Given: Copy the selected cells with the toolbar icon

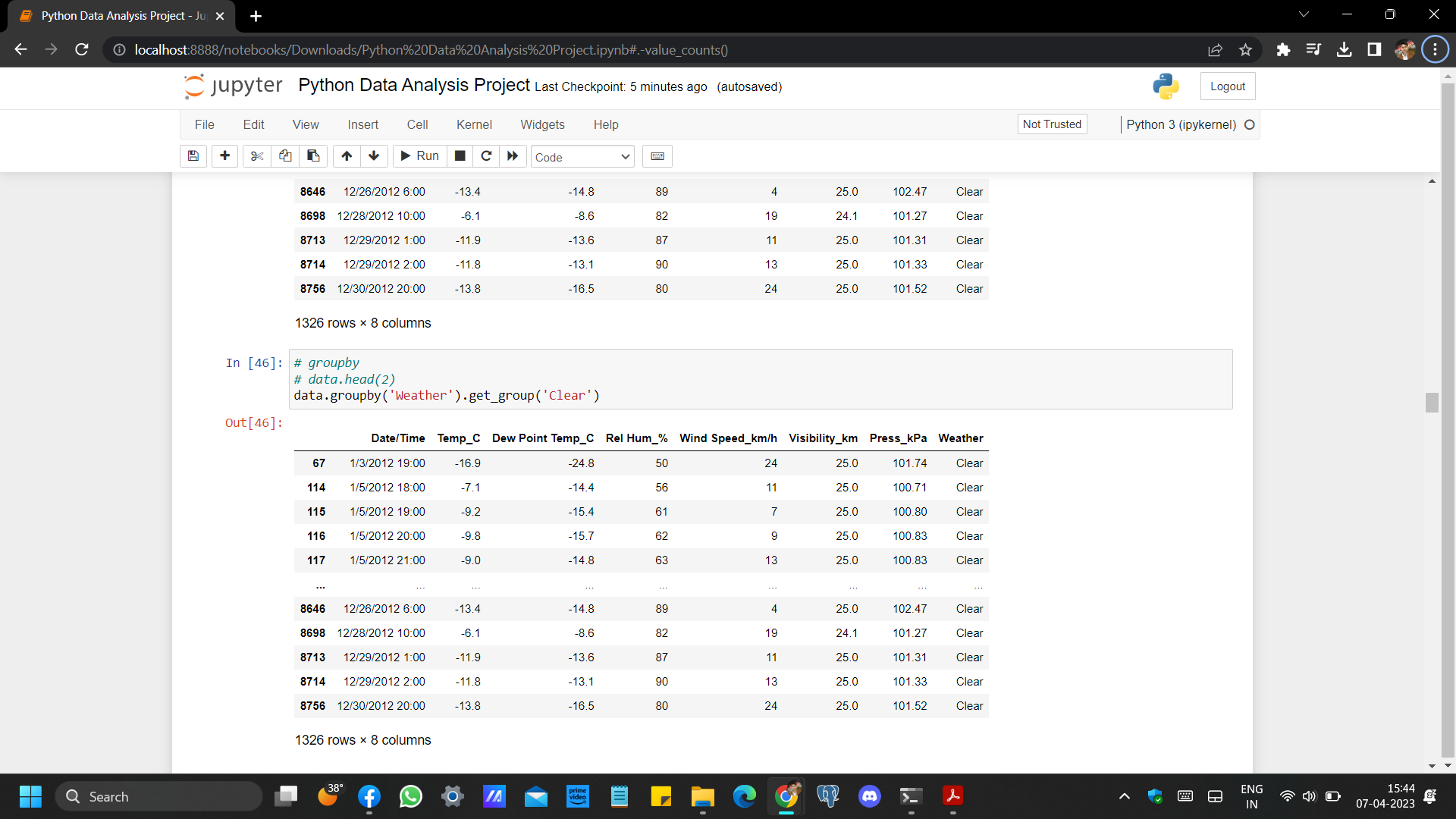Looking at the screenshot, I should pyautogui.click(x=285, y=156).
